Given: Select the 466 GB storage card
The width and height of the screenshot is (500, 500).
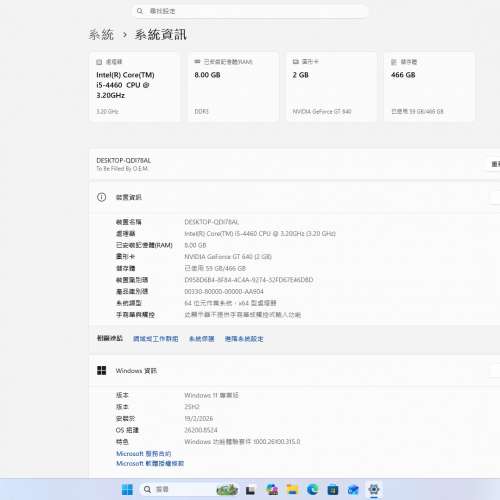Looking at the screenshot, I should point(429,87).
